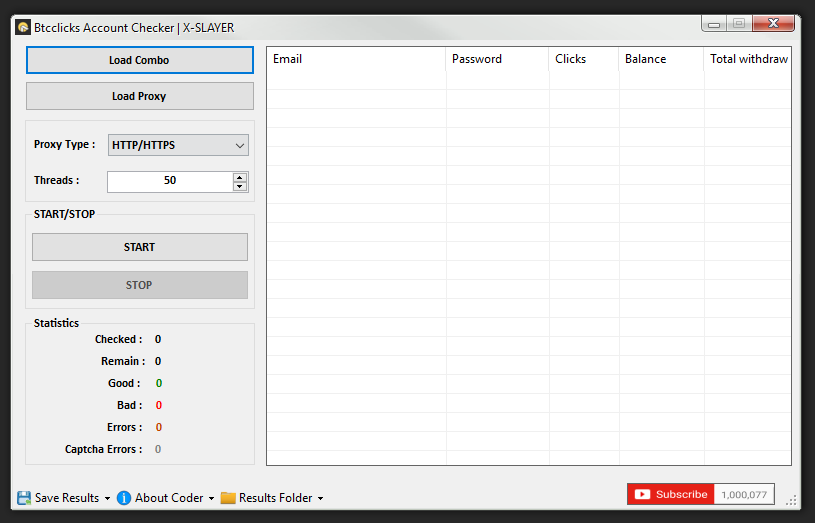This screenshot has height=523, width=815.
Task: Expand the Results Folder dropdown arrow
Action: (320, 498)
